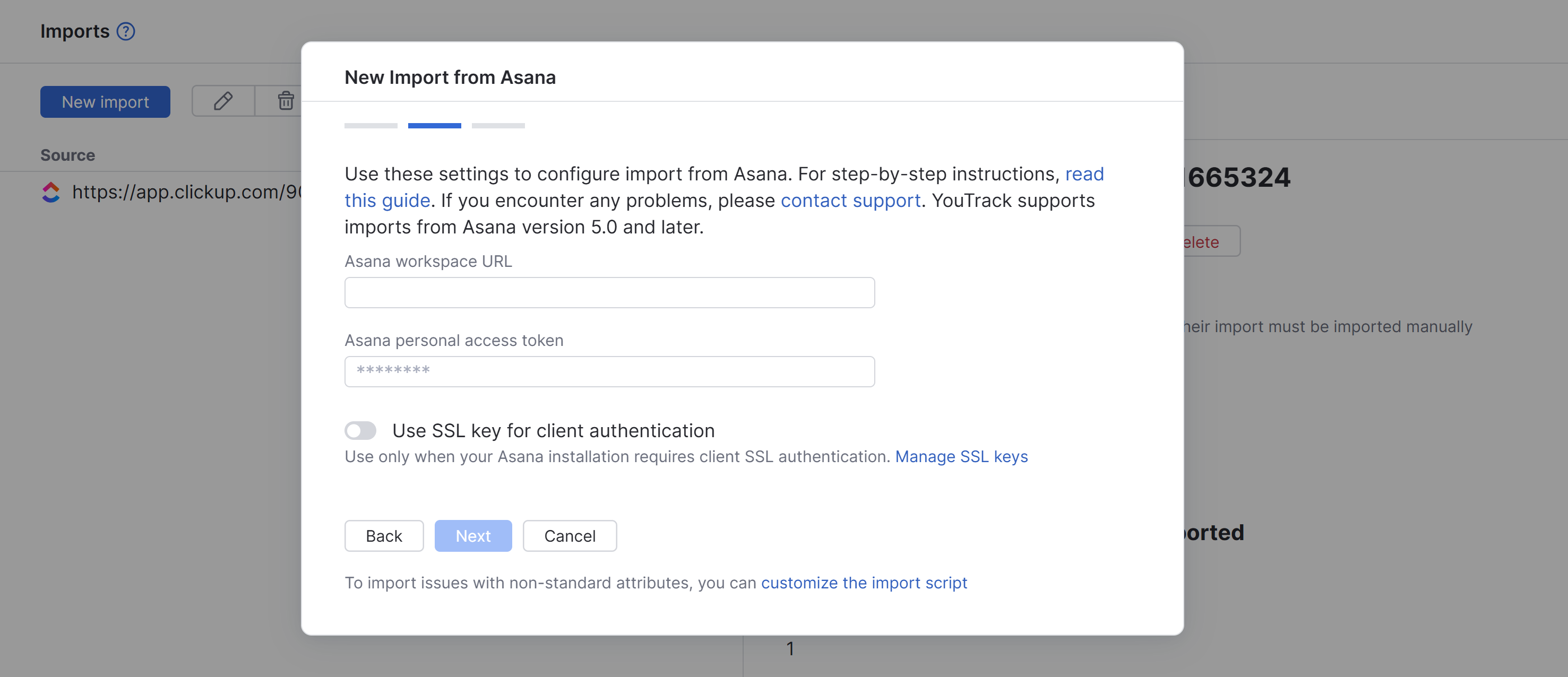1568x677 pixels.
Task: Click the active second step indicator
Action: coord(434,126)
